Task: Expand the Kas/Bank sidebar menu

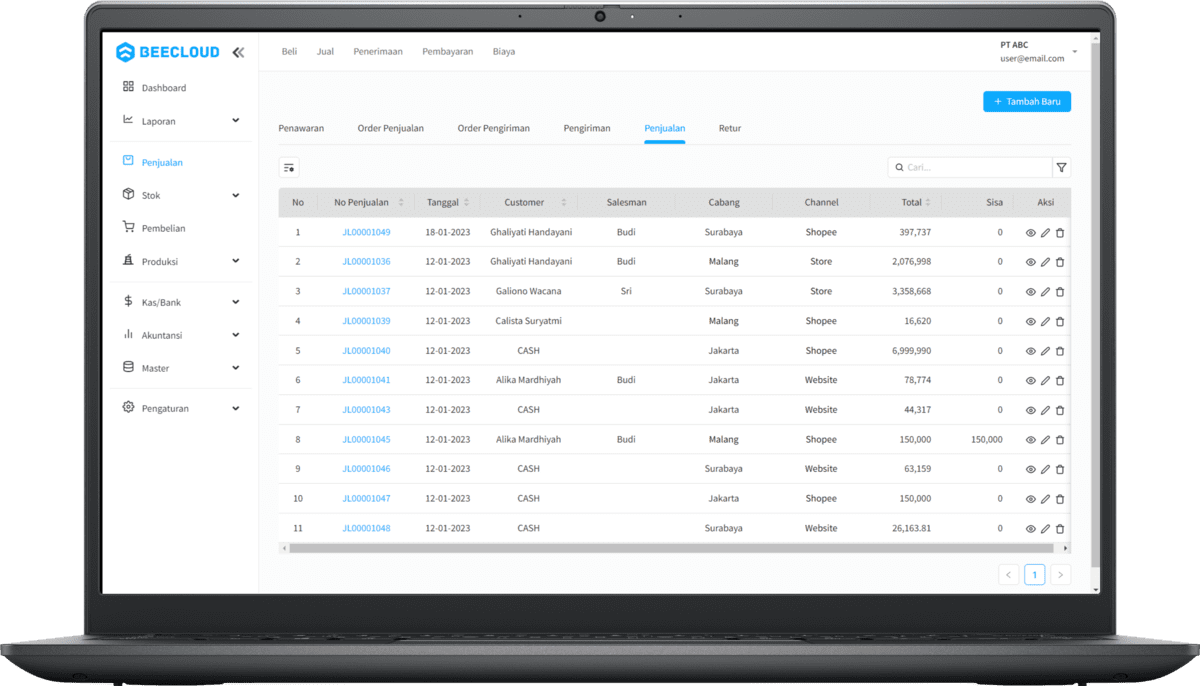Action: click(236, 302)
